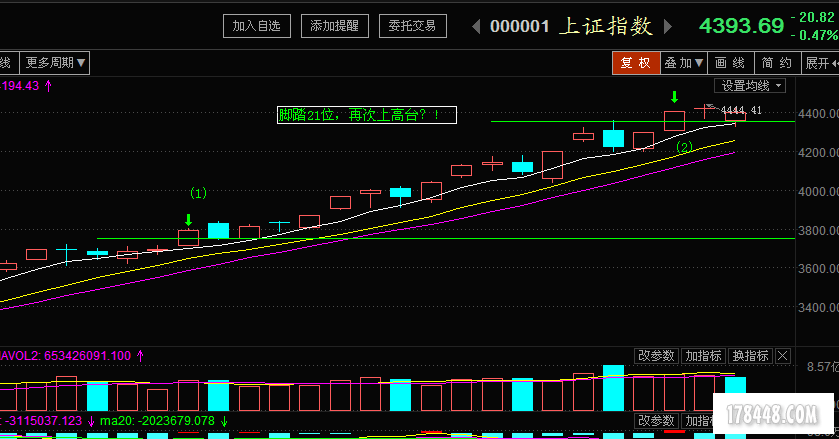Open 设置均线 moving average dropdown
The image size is (839, 439).
pos(754,86)
